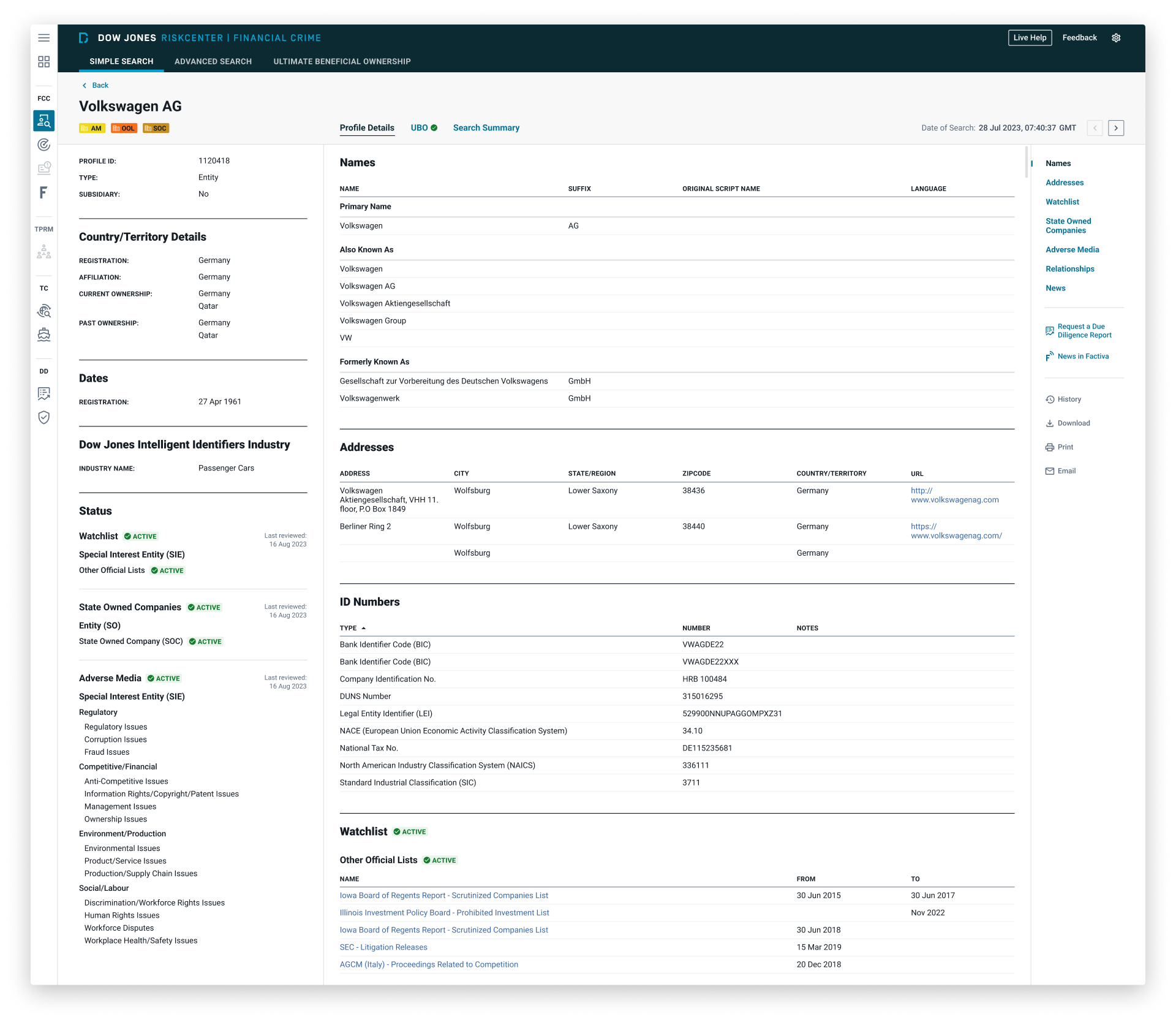Image resolution: width=1176 pixels, height=1017 pixels.
Task: Go to the next search result arrow
Action: click(x=1116, y=128)
